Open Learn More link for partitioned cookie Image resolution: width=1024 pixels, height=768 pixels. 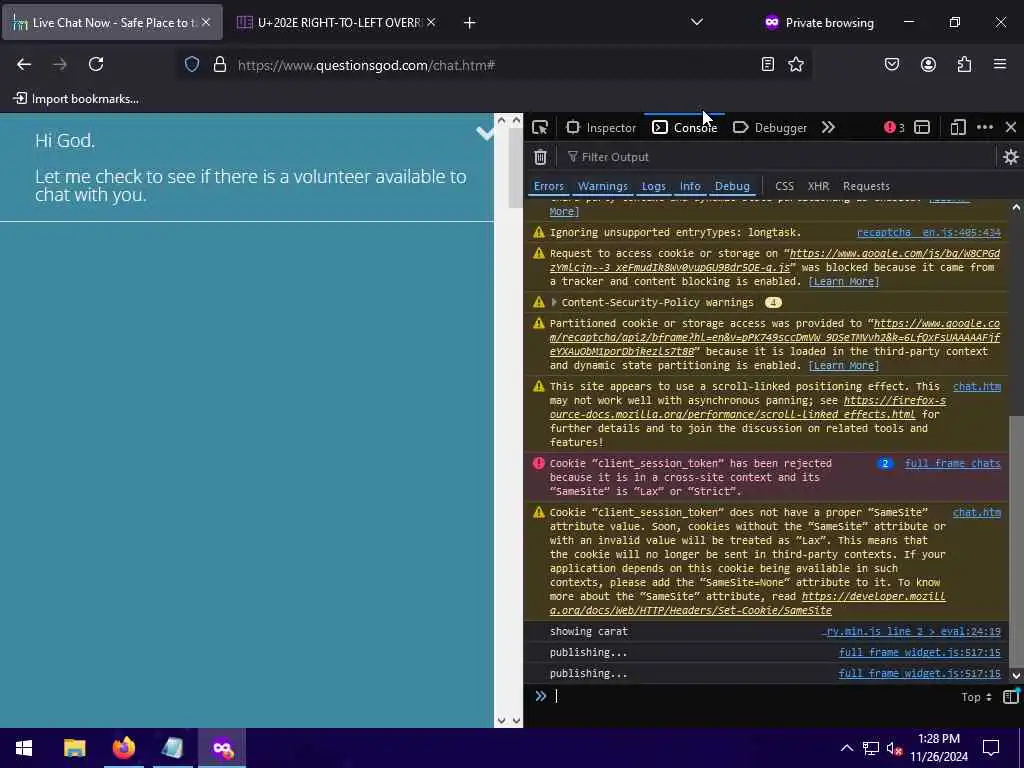click(843, 366)
